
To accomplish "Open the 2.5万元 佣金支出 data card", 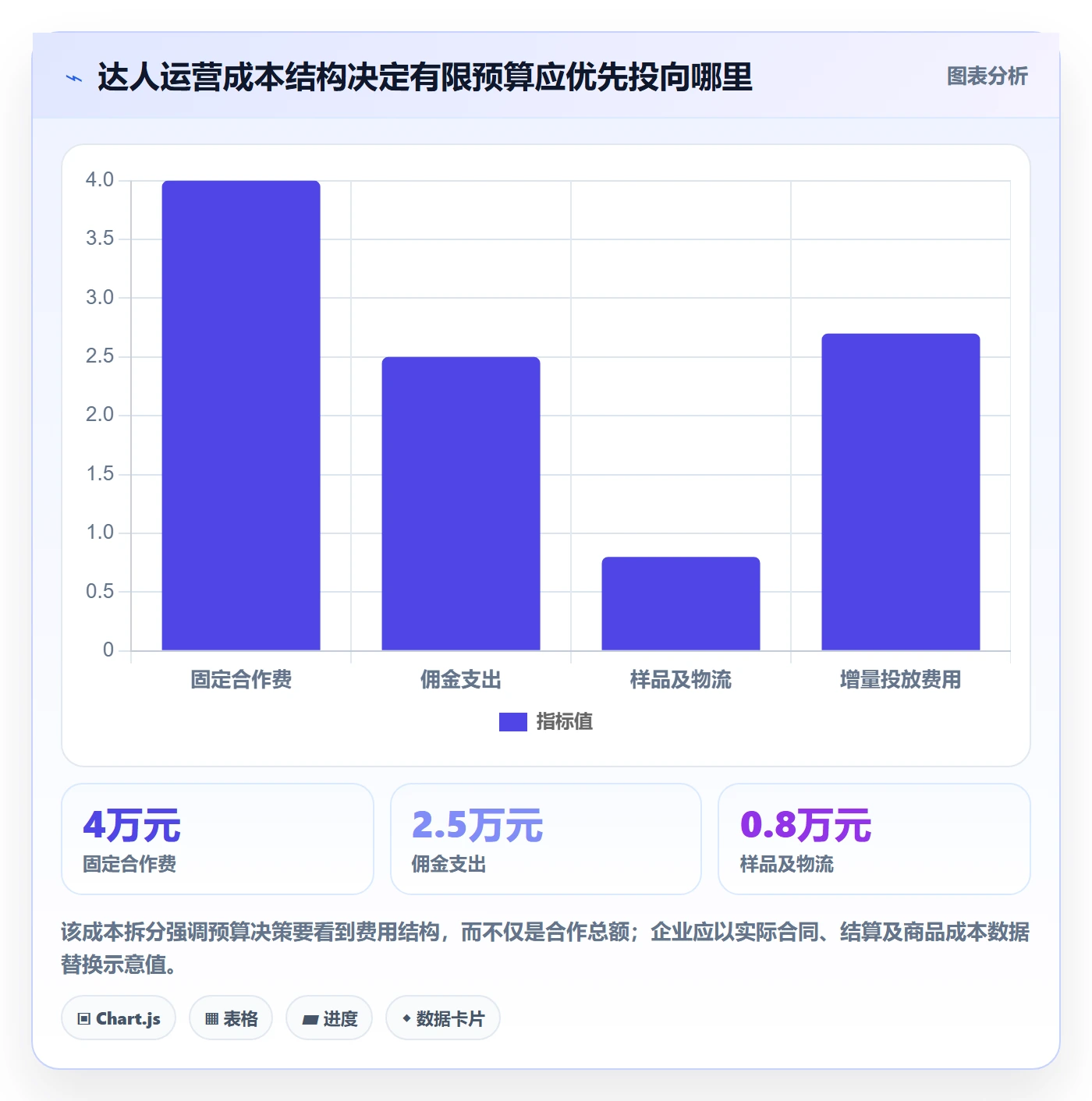I will coord(546,839).
